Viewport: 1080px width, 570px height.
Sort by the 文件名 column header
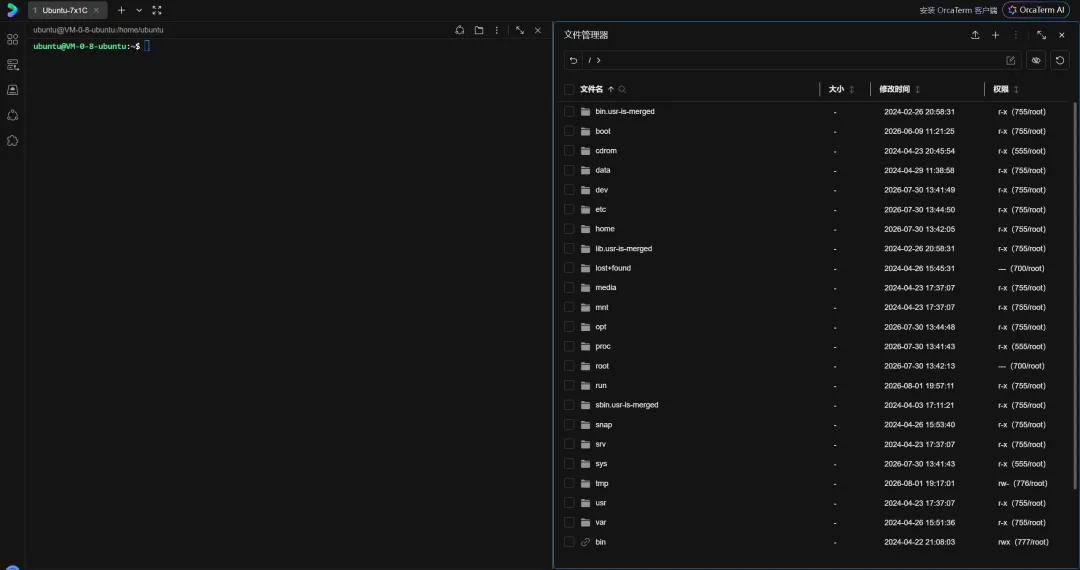(x=591, y=89)
